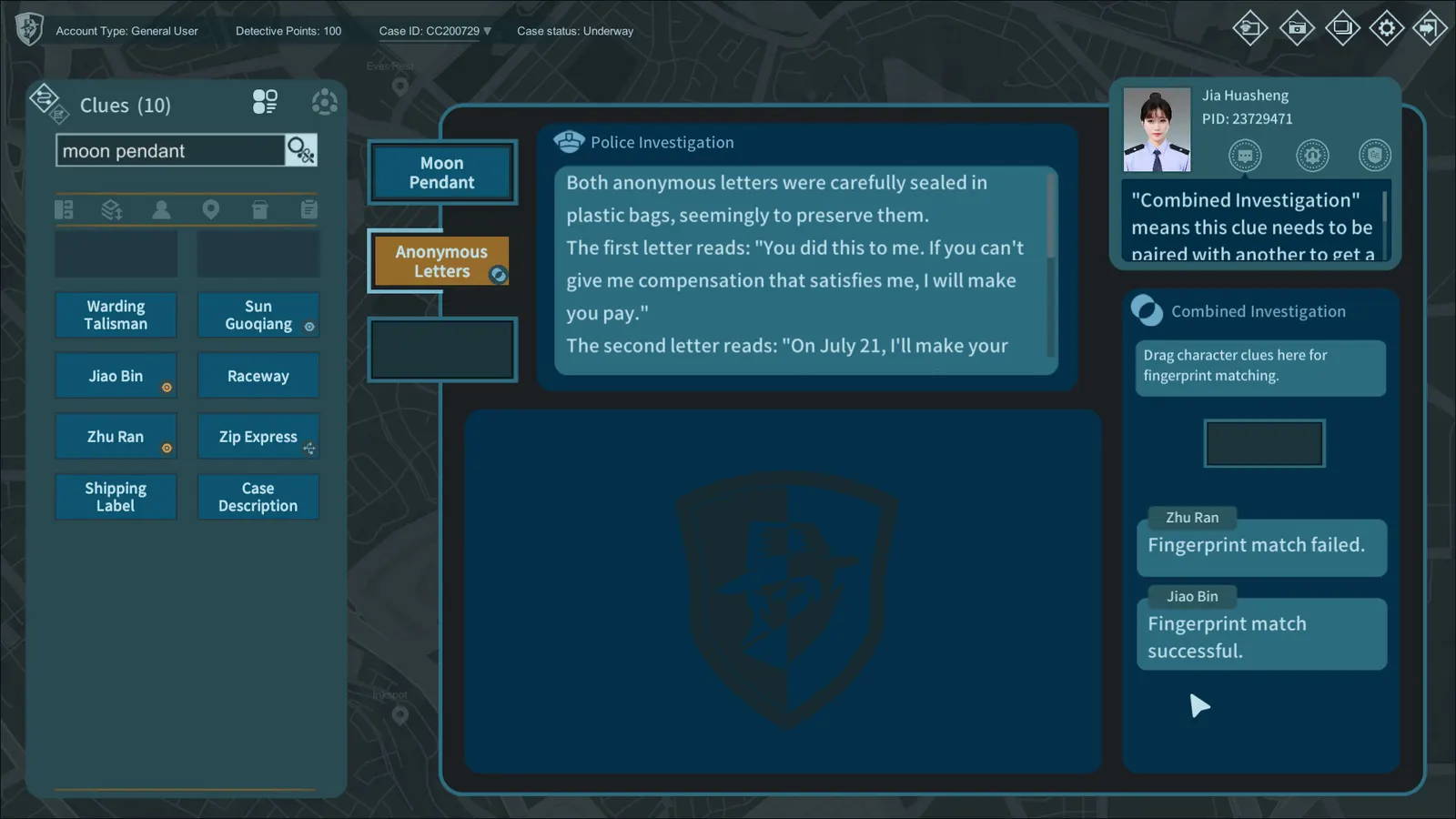
Task: Select the Moon Pendant tab
Action: pos(442,173)
